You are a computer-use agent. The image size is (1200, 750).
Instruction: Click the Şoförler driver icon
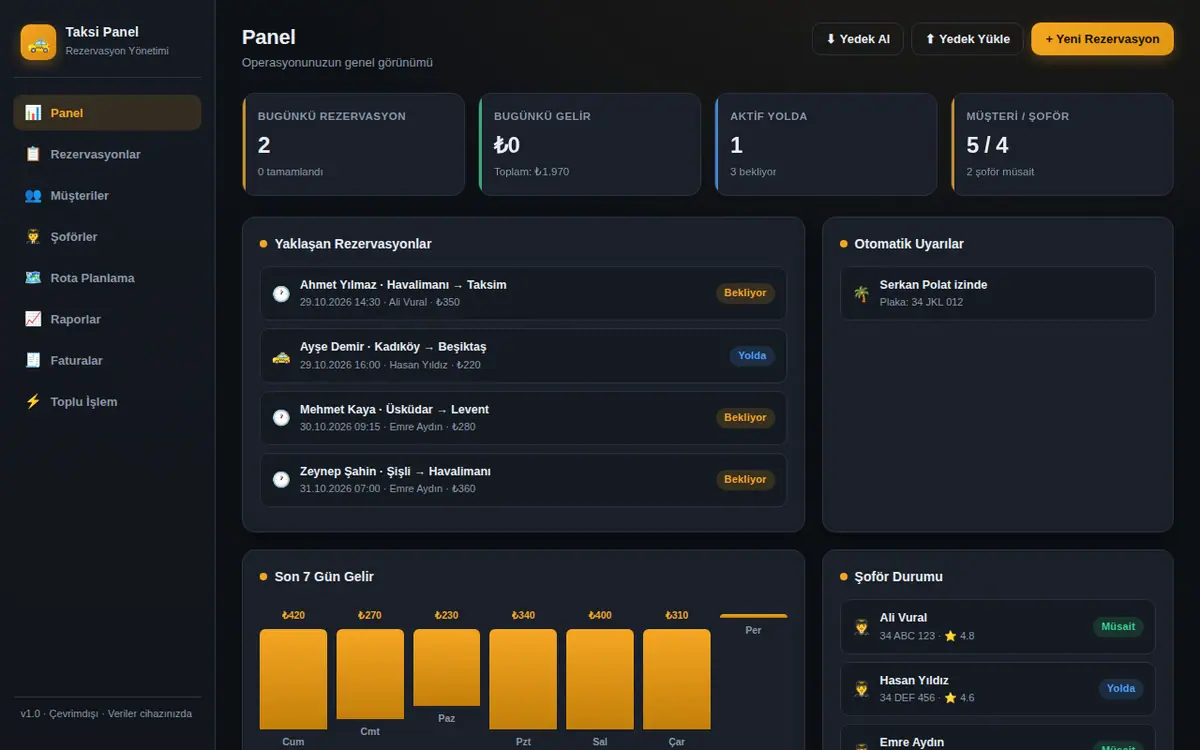tap(33, 237)
